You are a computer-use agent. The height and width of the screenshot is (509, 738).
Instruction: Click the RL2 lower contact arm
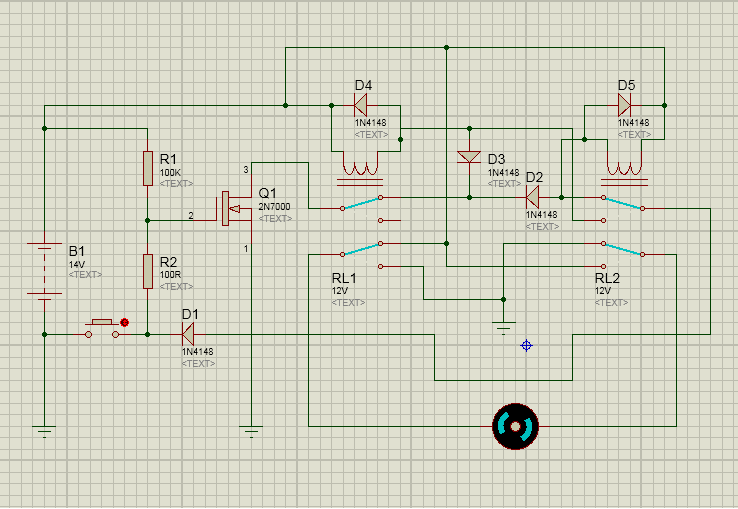[623, 249]
